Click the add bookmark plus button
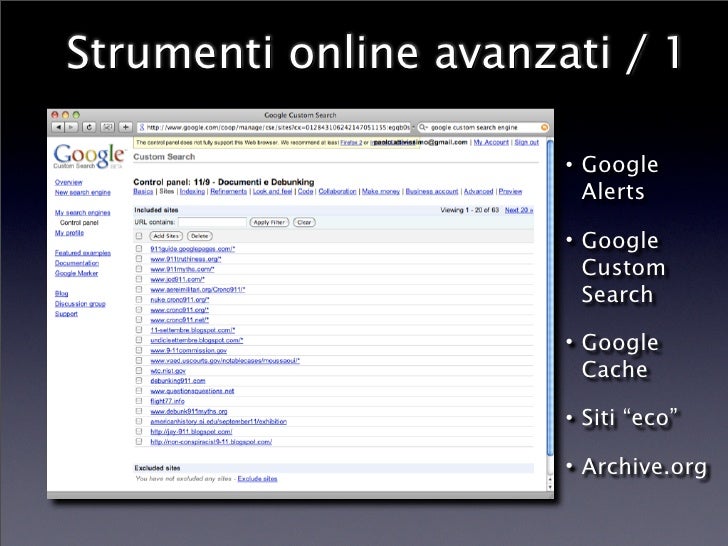Screen dimensions: 728x546 click(x=126, y=127)
